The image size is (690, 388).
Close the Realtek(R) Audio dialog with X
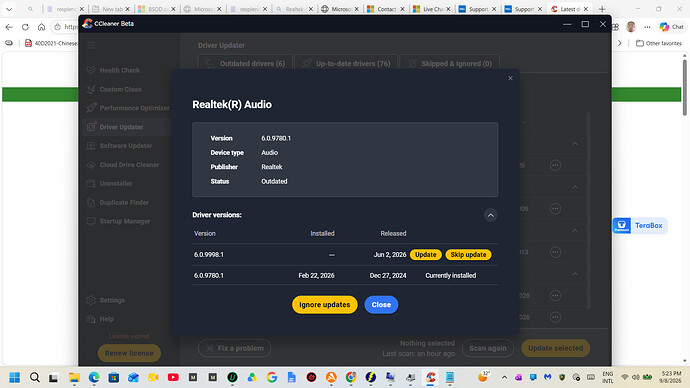510,78
